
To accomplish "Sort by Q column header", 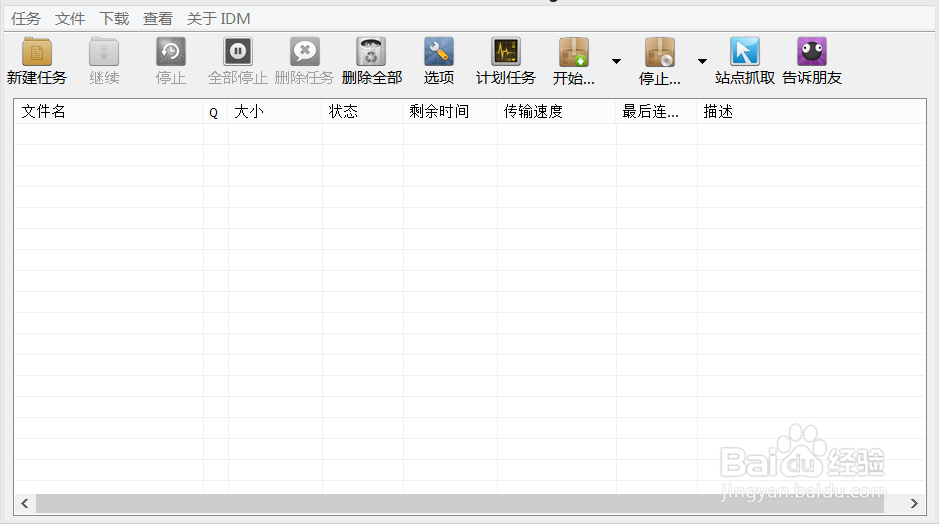I will pos(215,111).
